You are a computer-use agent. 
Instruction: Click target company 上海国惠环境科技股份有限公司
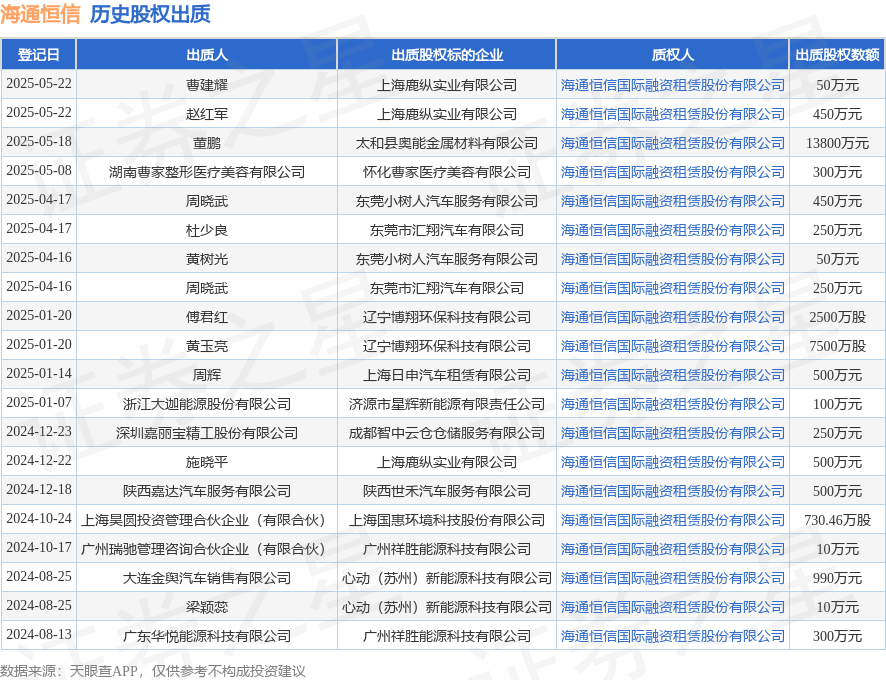pos(447,520)
